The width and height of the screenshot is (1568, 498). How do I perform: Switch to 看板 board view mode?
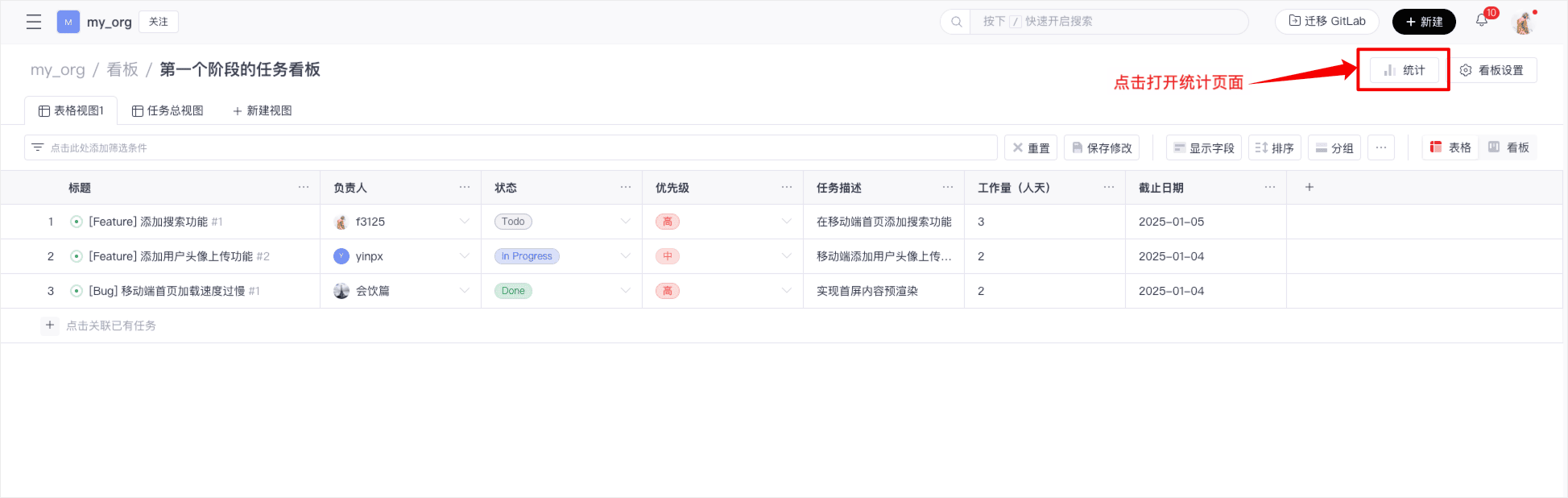point(1508,147)
